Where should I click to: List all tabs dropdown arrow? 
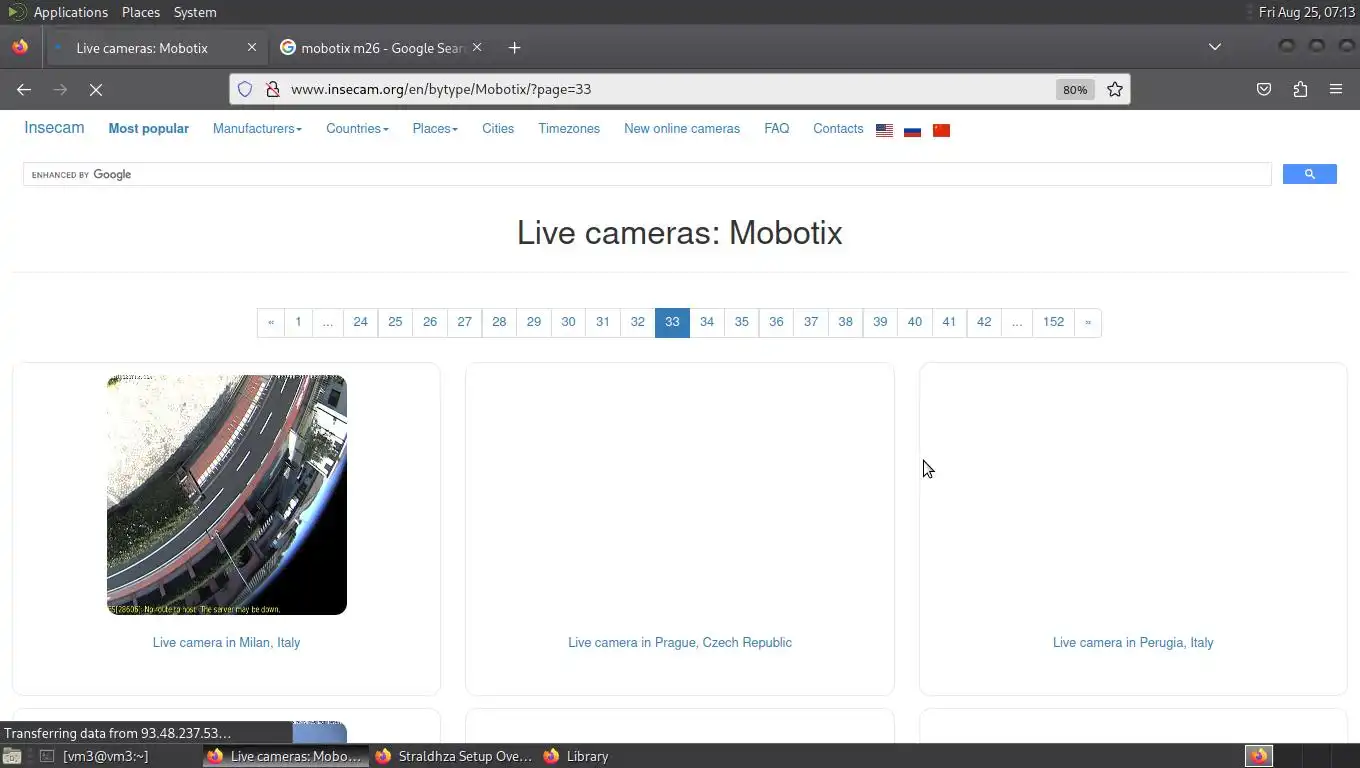pyautogui.click(x=1215, y=47)
